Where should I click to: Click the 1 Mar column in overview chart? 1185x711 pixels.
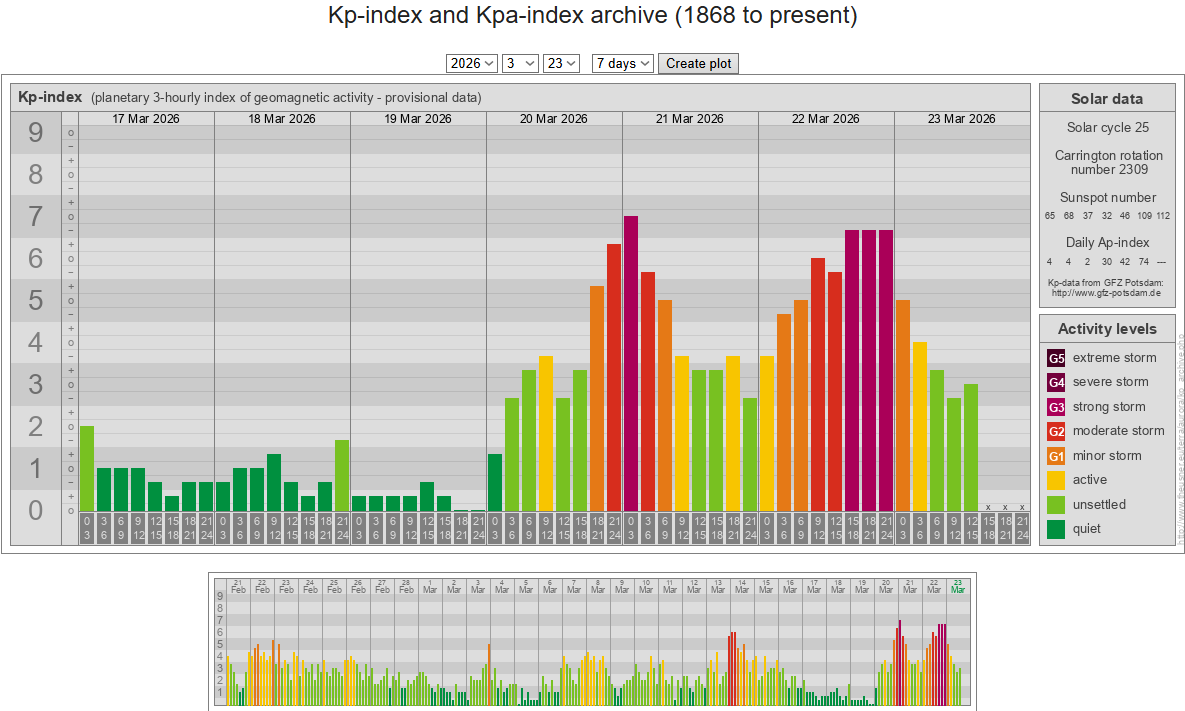tap(430, 642)
